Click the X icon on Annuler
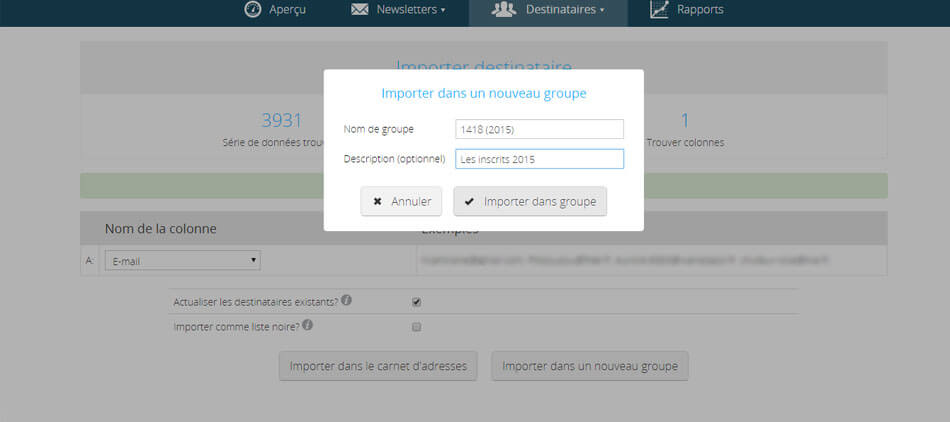The image size is (950, 422). [x=377, y=202]
